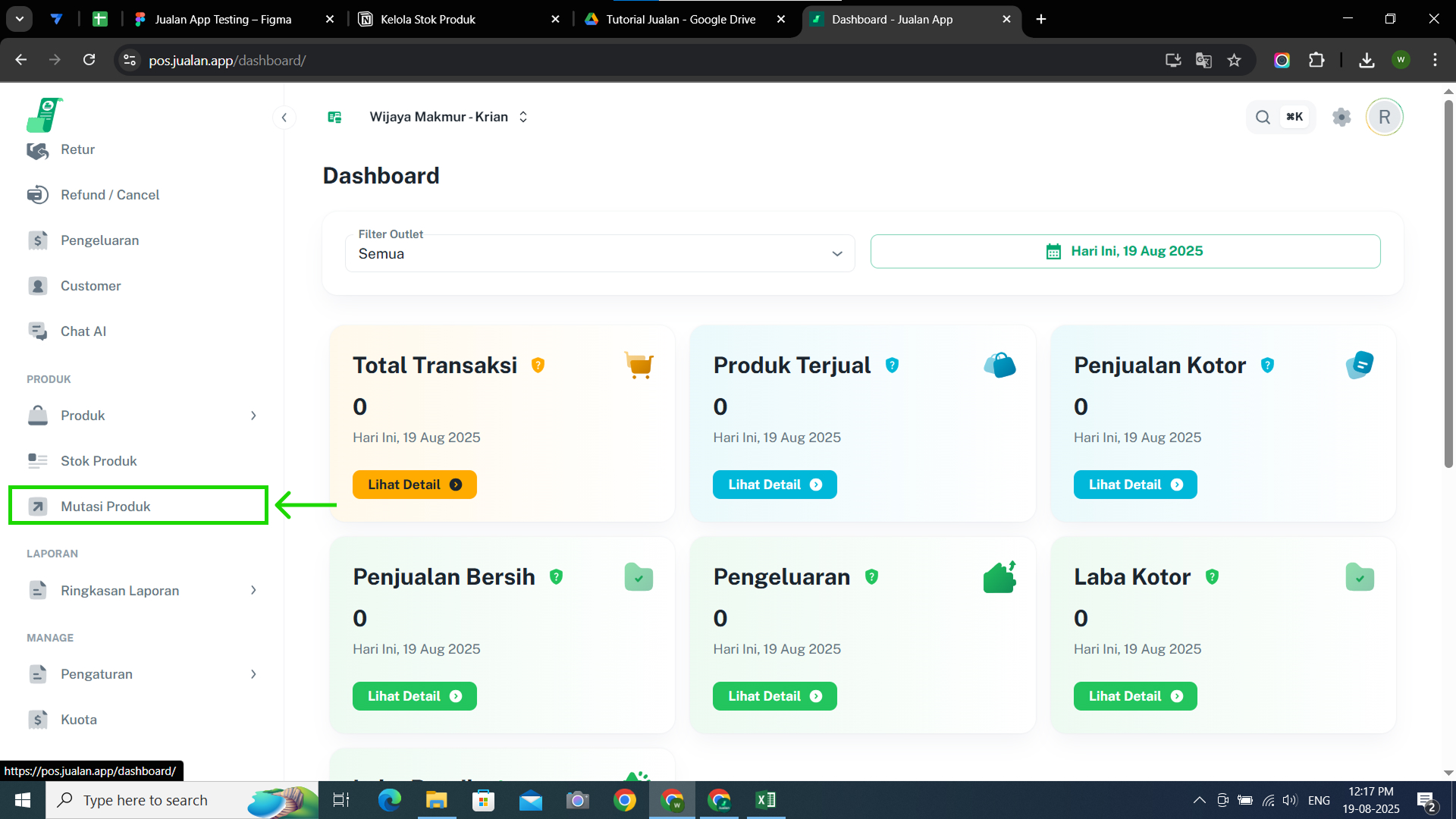The image size is (1456, 819).
Task: Collapse the sidebar with the chevron button
Action: coord(284,117)
